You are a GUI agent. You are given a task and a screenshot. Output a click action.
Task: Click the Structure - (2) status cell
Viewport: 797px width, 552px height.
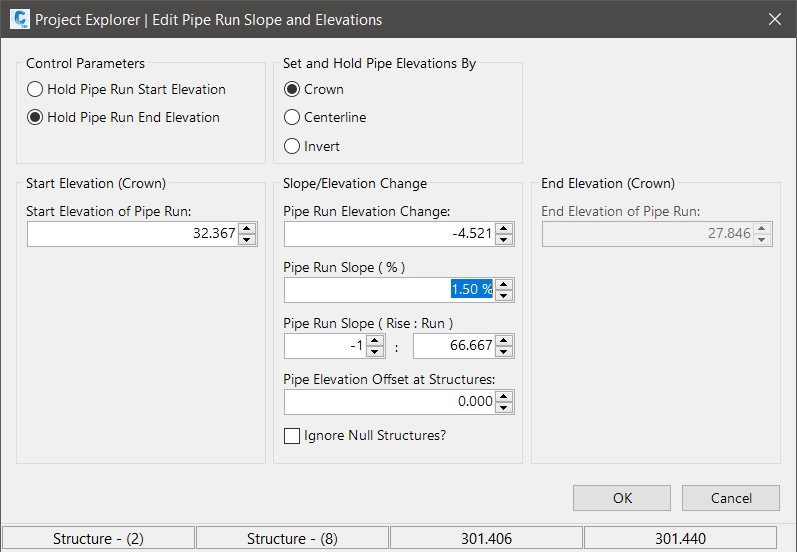coord(98,539)
